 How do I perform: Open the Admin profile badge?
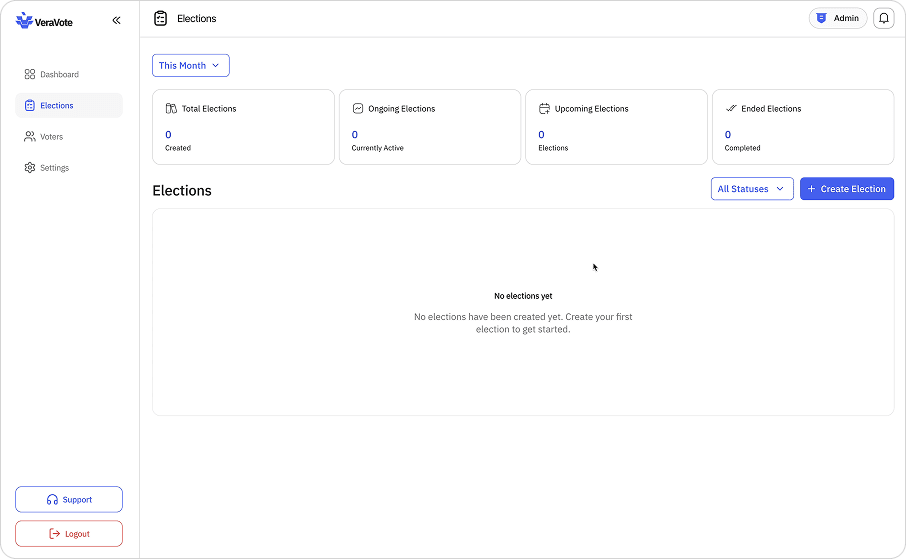coord(837,18)
